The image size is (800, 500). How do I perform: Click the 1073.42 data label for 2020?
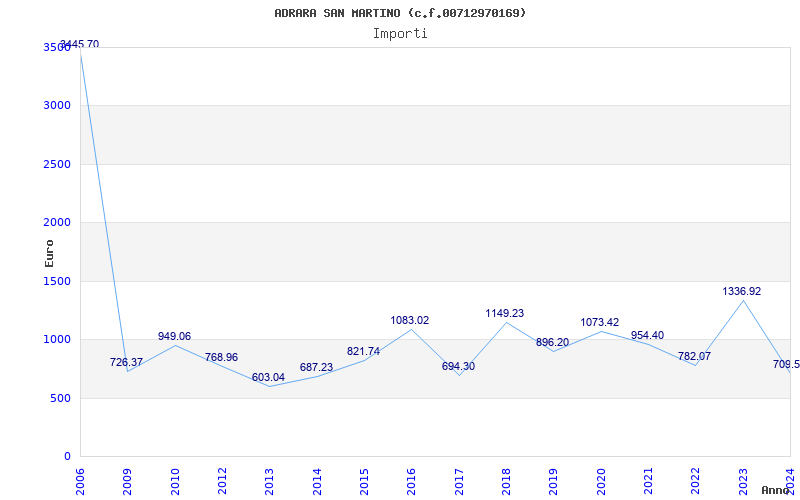point(599,322)
